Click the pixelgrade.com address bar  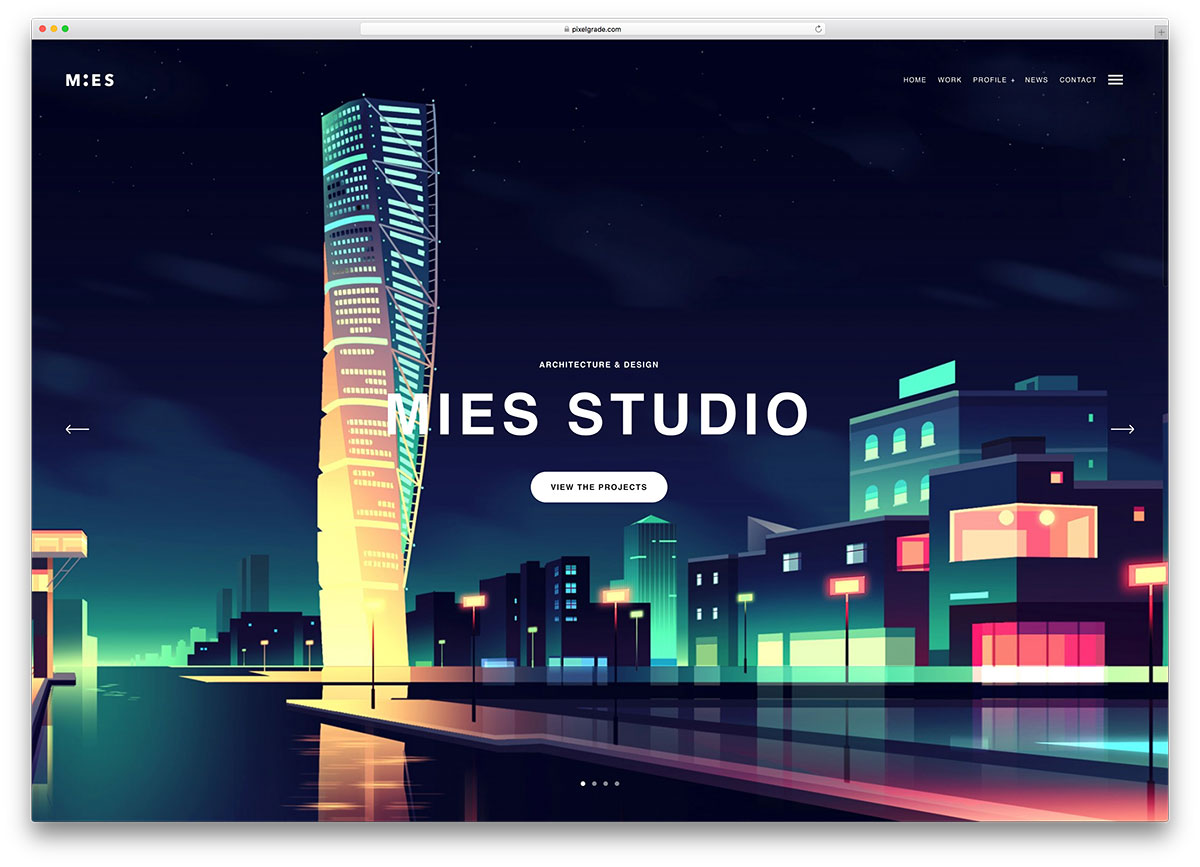[592, 29]
